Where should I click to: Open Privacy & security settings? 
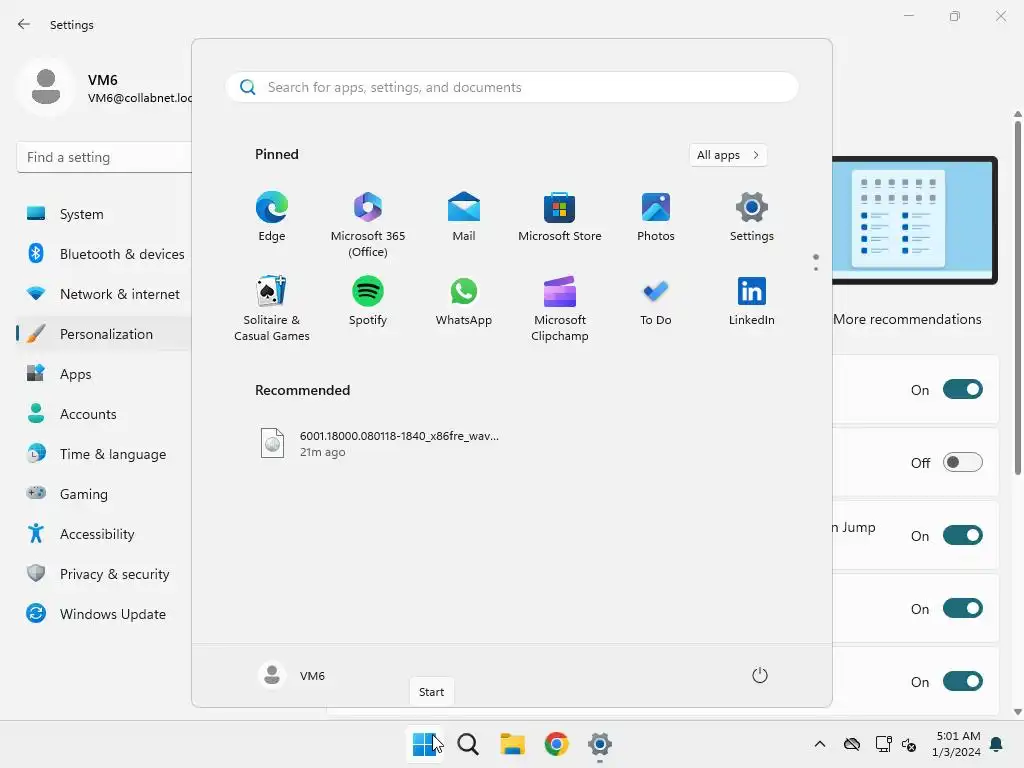coord(104,574)
